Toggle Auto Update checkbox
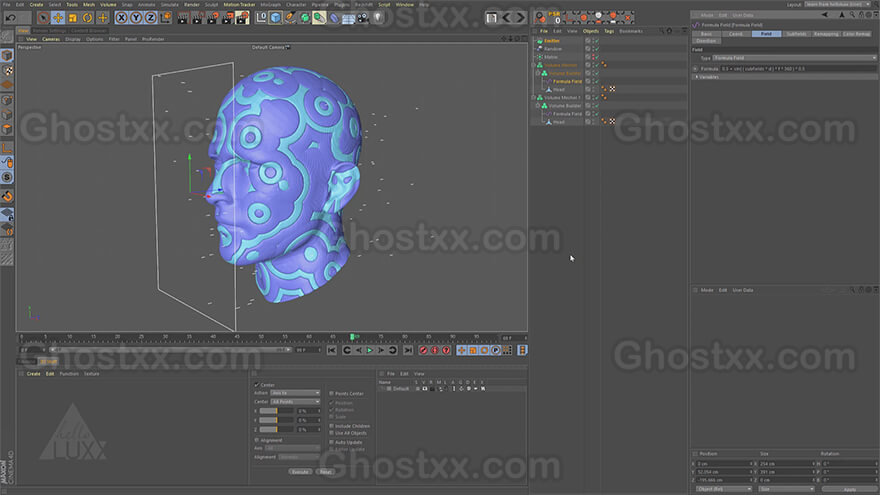This screenshot has height=495, width=880. (x=331, y=442)
